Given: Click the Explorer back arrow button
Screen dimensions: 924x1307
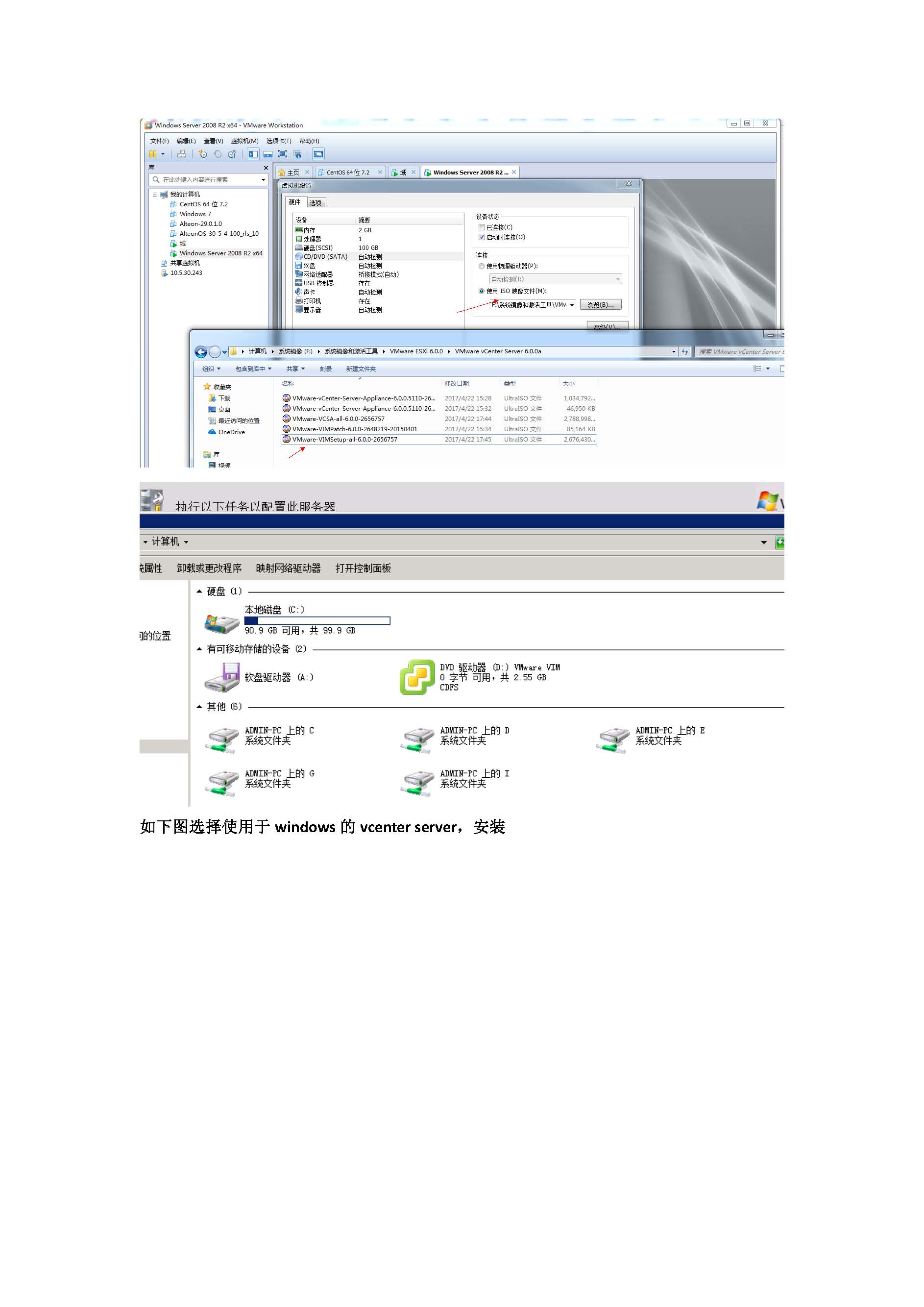Looking at the screenshot, I should tap(201, 352).
